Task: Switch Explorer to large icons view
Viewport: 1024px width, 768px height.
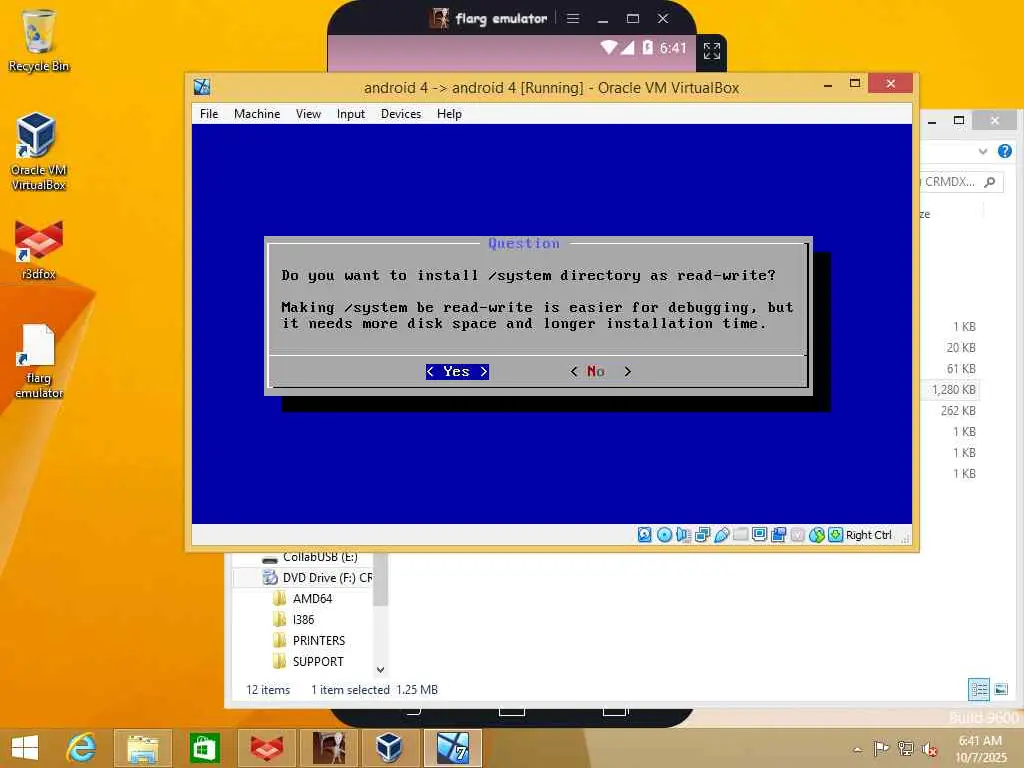Action: point(1001,689)
